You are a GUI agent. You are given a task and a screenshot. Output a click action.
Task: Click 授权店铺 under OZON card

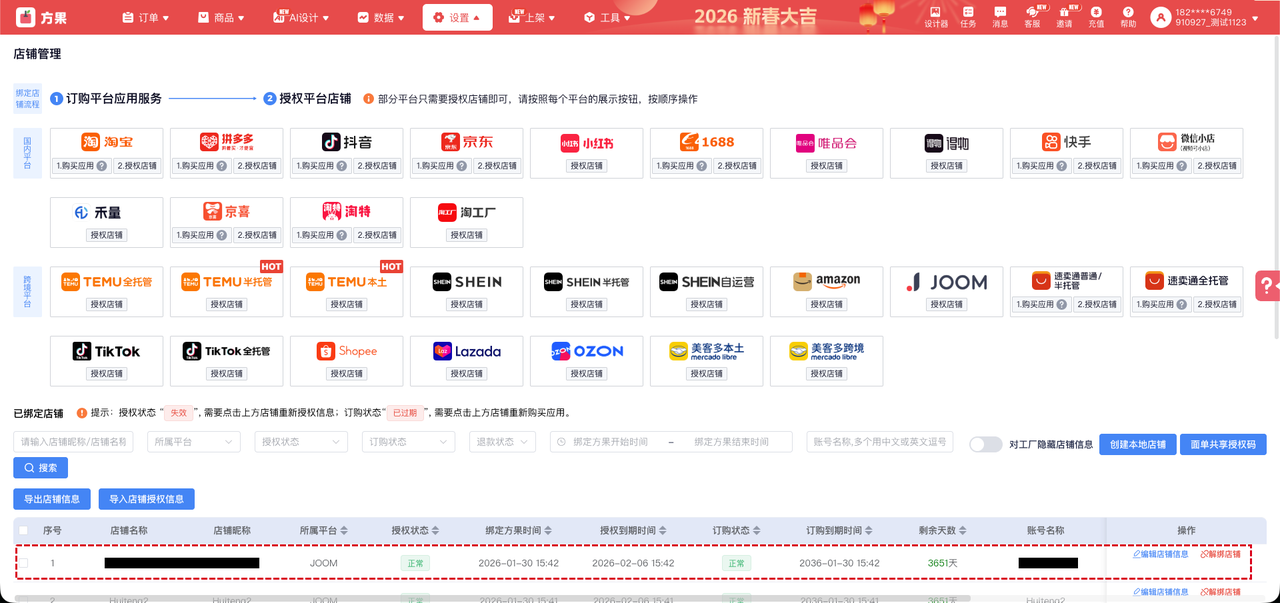tap(587, 374)
